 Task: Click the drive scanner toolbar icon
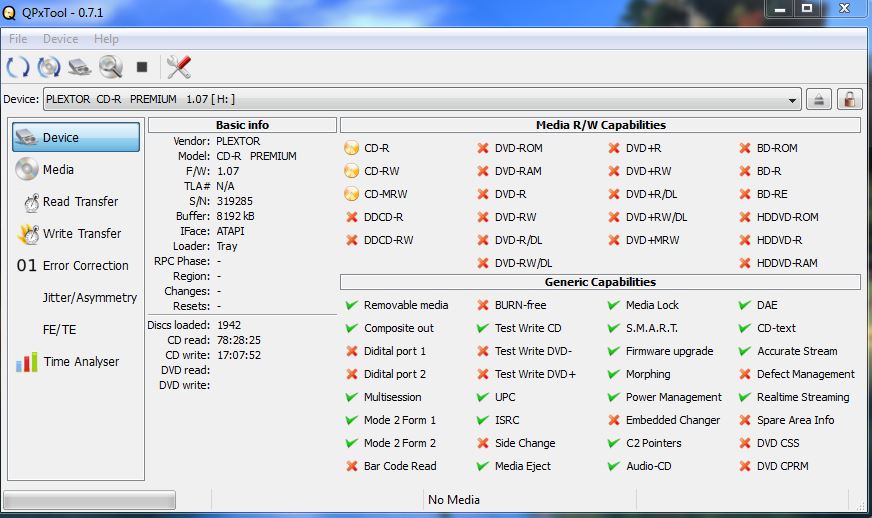coord(80,67)
